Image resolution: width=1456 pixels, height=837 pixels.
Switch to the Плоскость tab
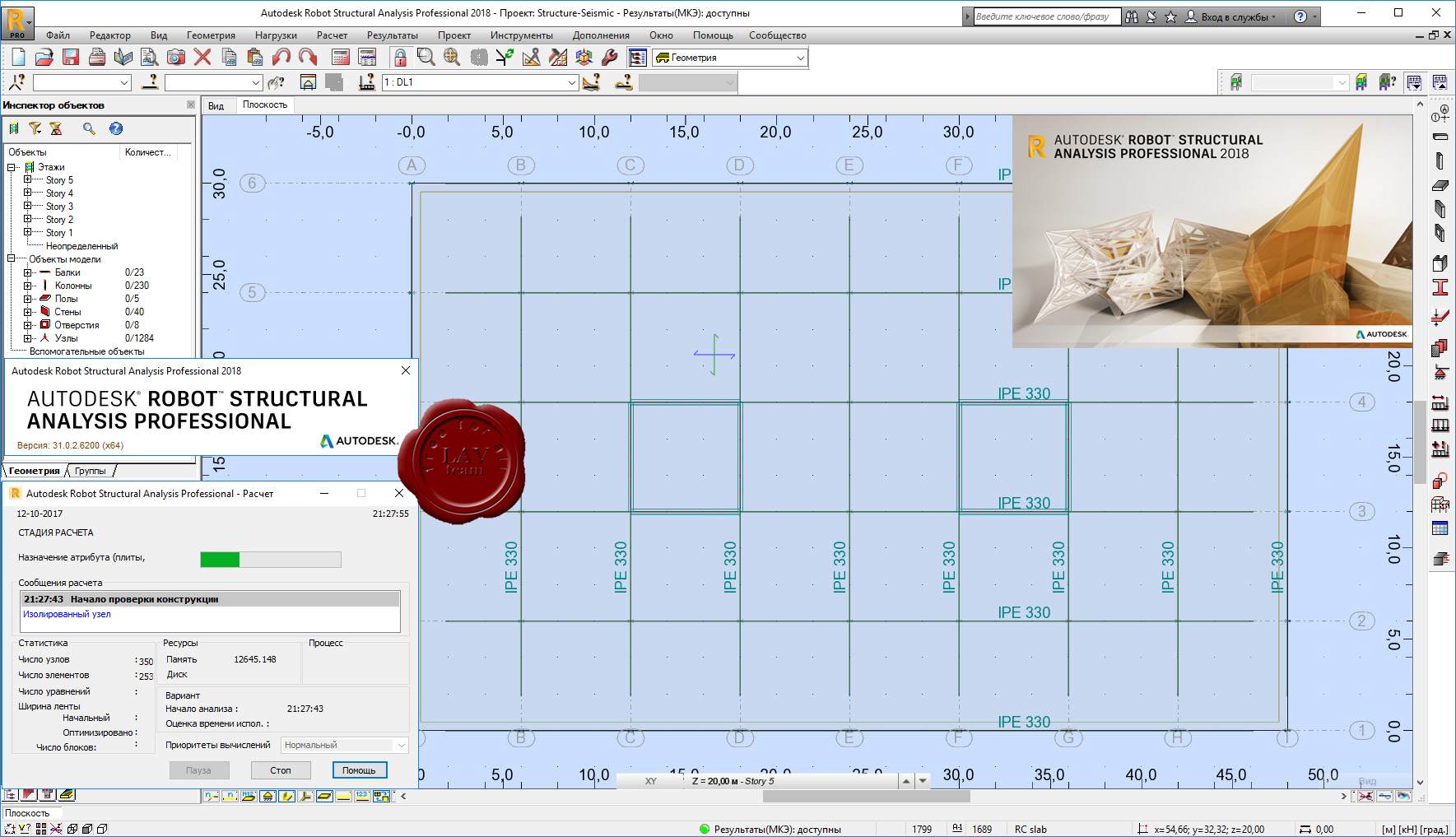click(x=265, y=105)
